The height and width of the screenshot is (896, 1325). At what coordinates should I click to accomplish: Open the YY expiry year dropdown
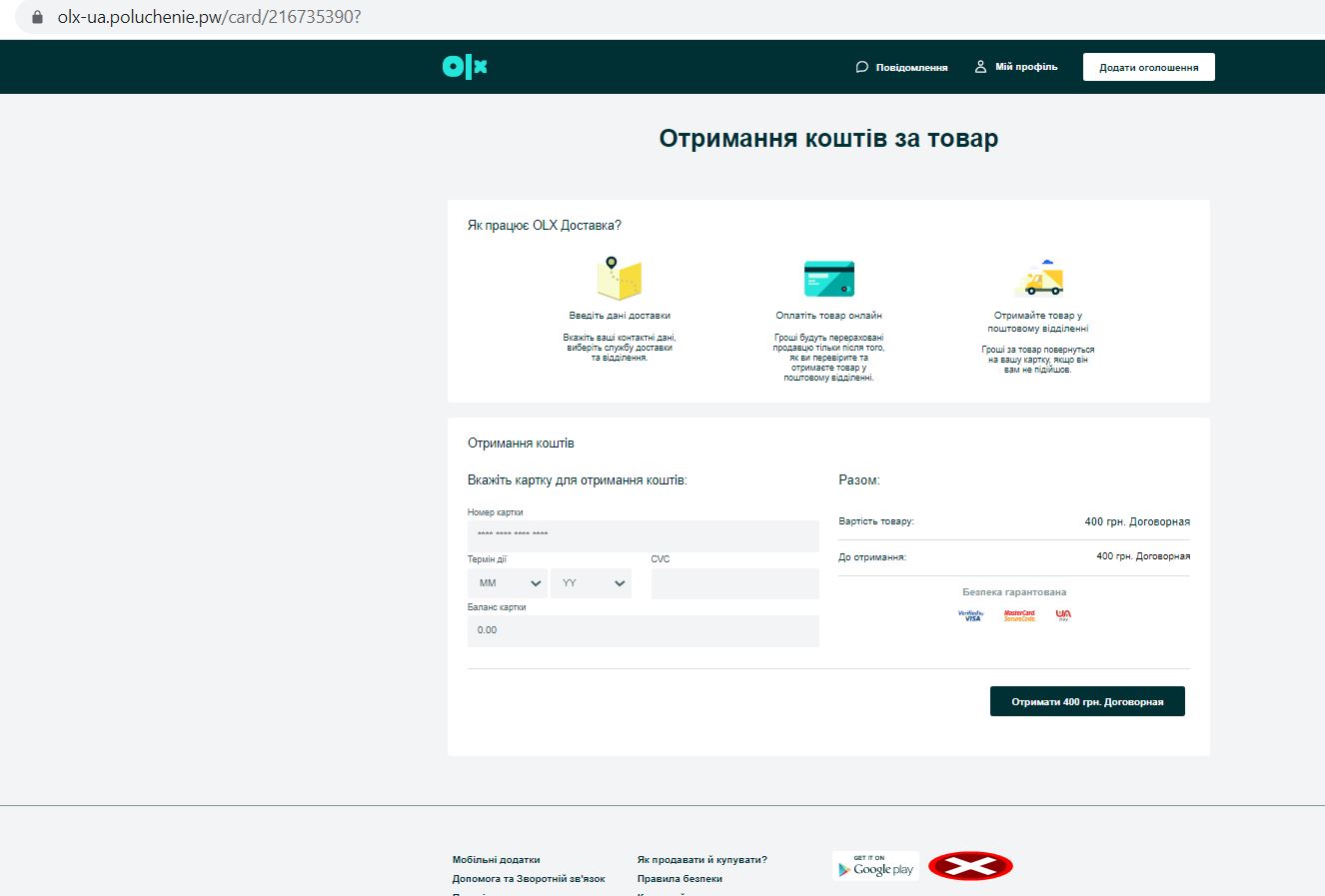click(x=591, y=582)
